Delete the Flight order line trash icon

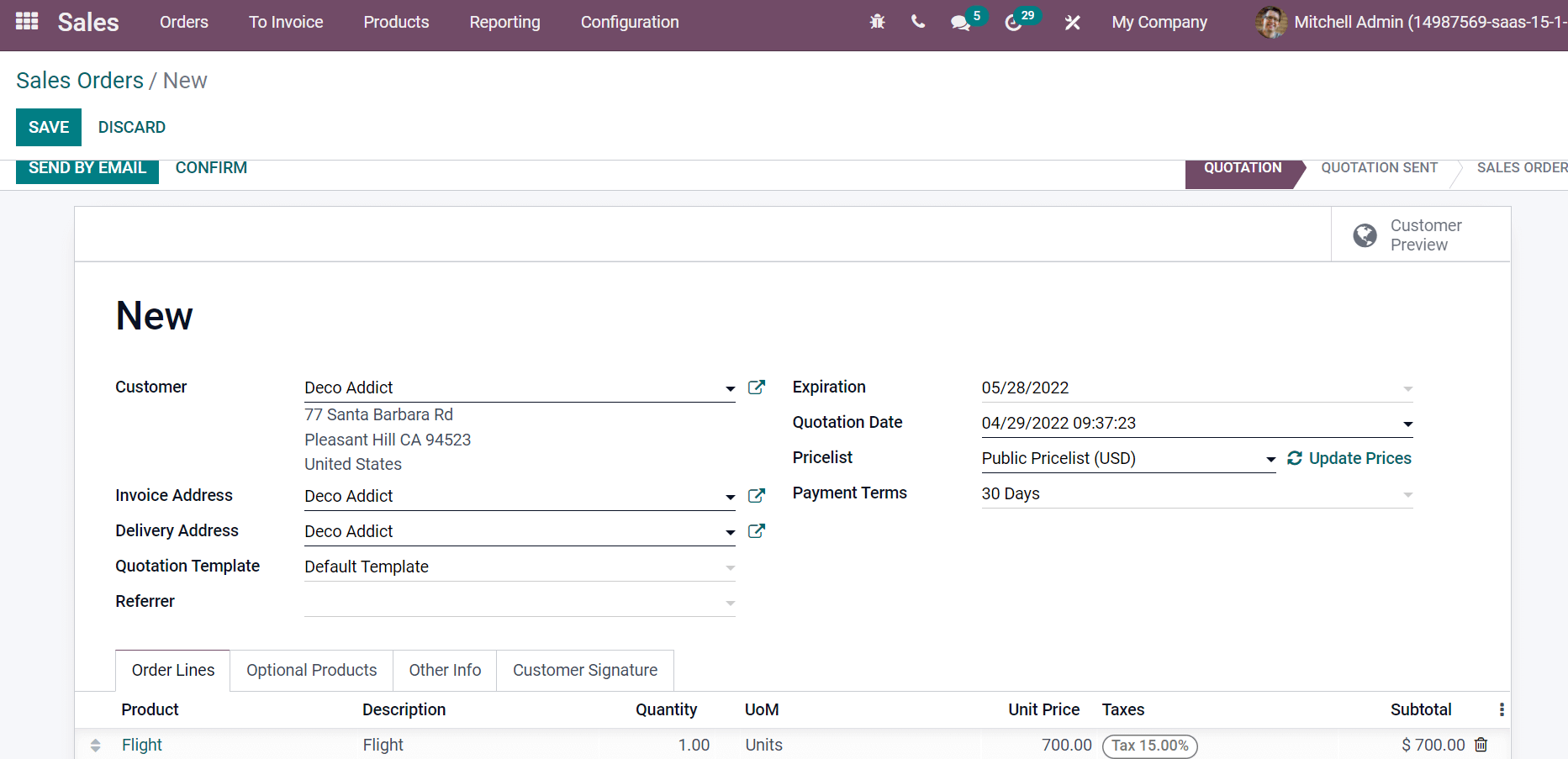pos(1481,745)
